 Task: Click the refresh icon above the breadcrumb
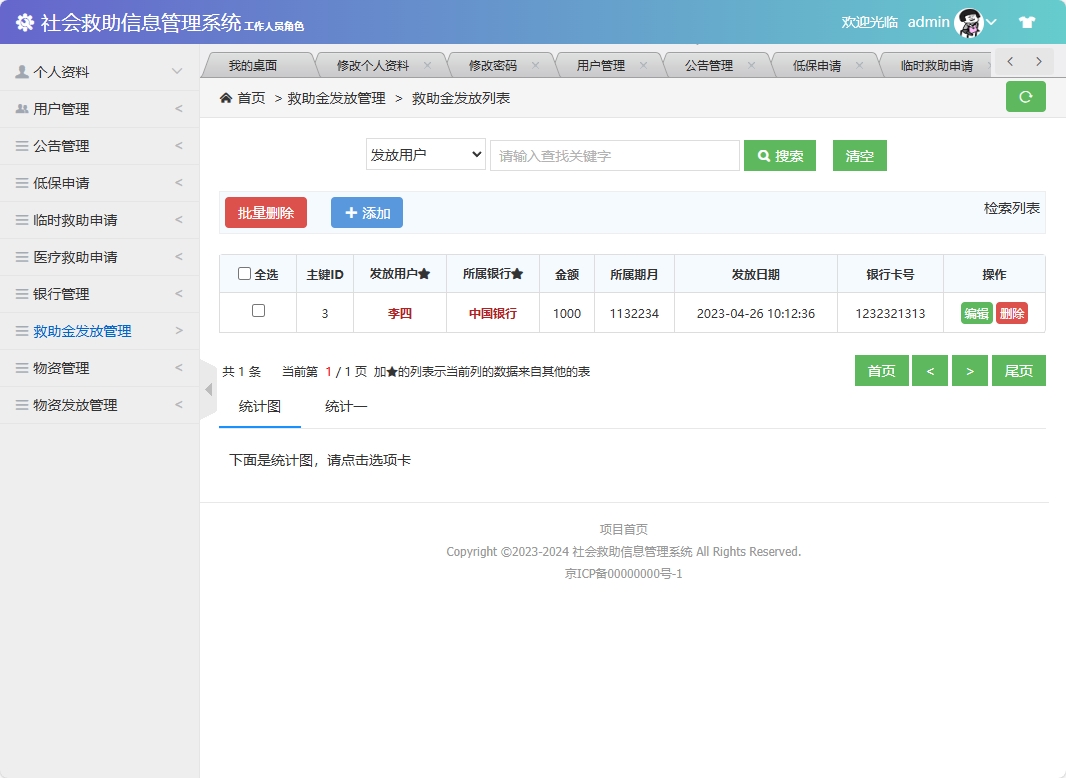[x=1025, y=96]
